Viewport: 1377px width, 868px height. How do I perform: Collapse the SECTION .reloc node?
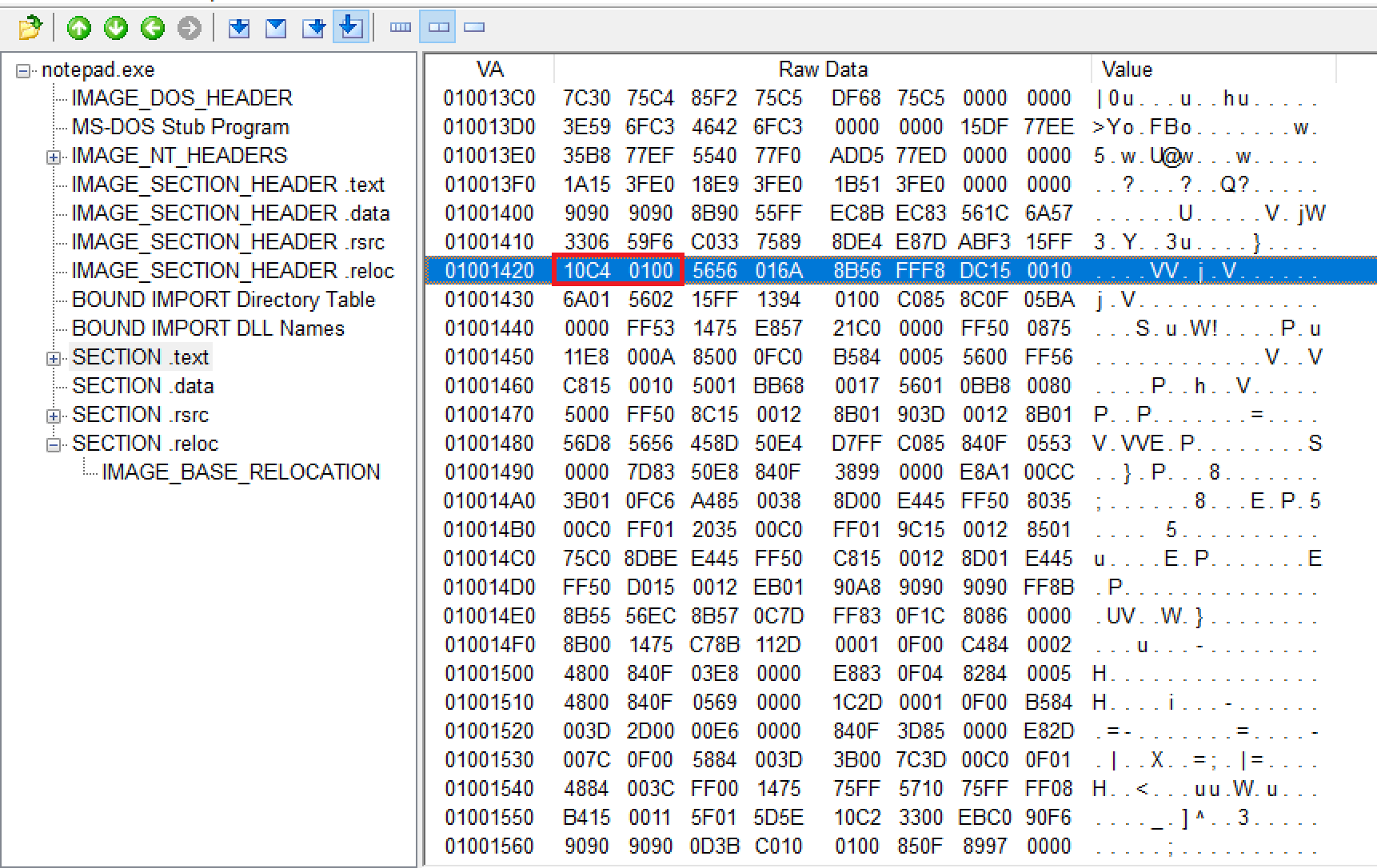coord(53,444)
